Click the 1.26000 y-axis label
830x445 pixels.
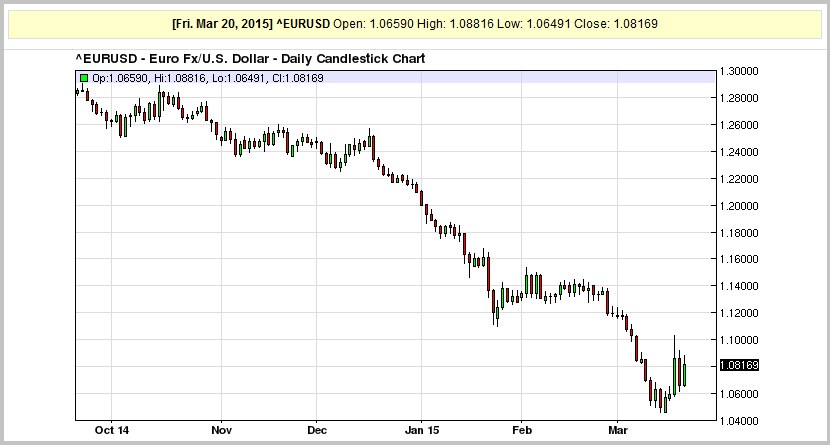[x=739, y=125]
